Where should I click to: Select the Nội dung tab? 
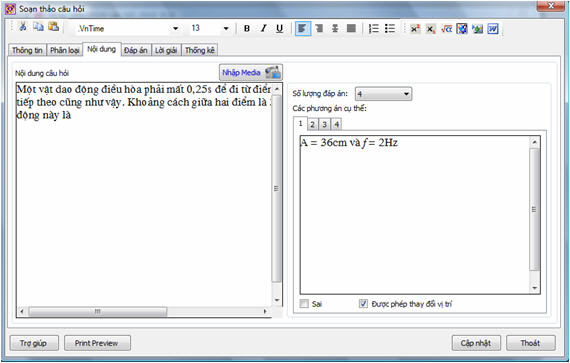pyautogui.click(x=102, y=49)
